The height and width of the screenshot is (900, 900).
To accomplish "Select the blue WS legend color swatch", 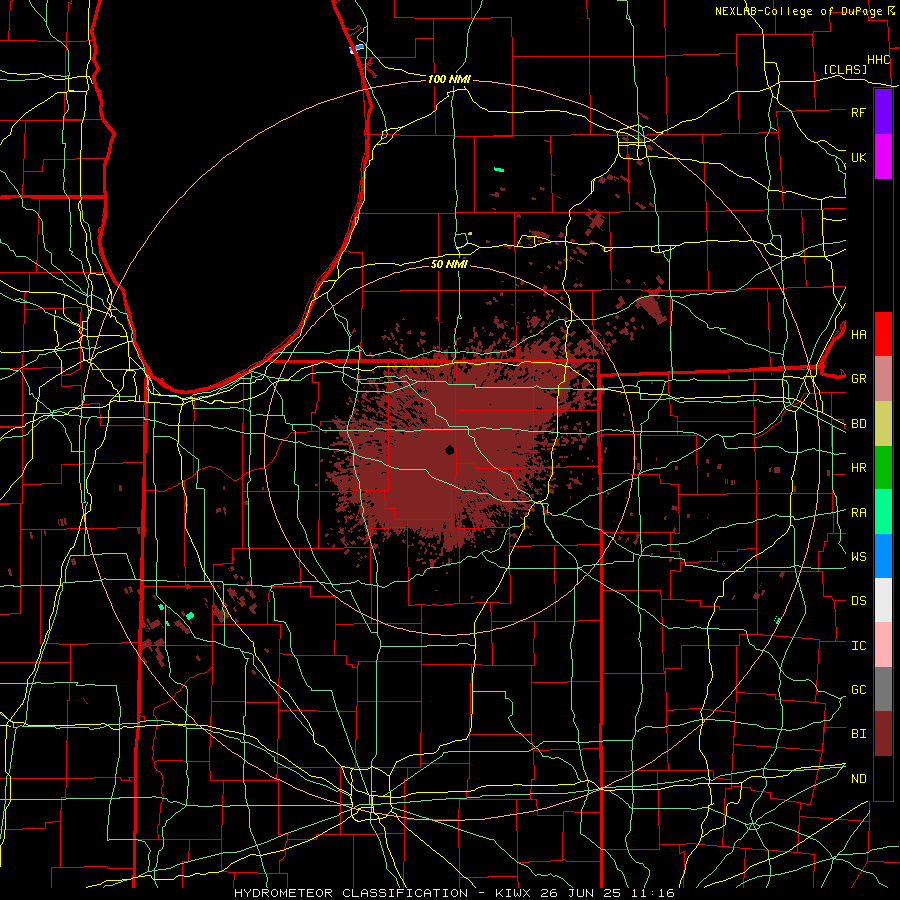I will pyautogui.click(x=883, y=556).
